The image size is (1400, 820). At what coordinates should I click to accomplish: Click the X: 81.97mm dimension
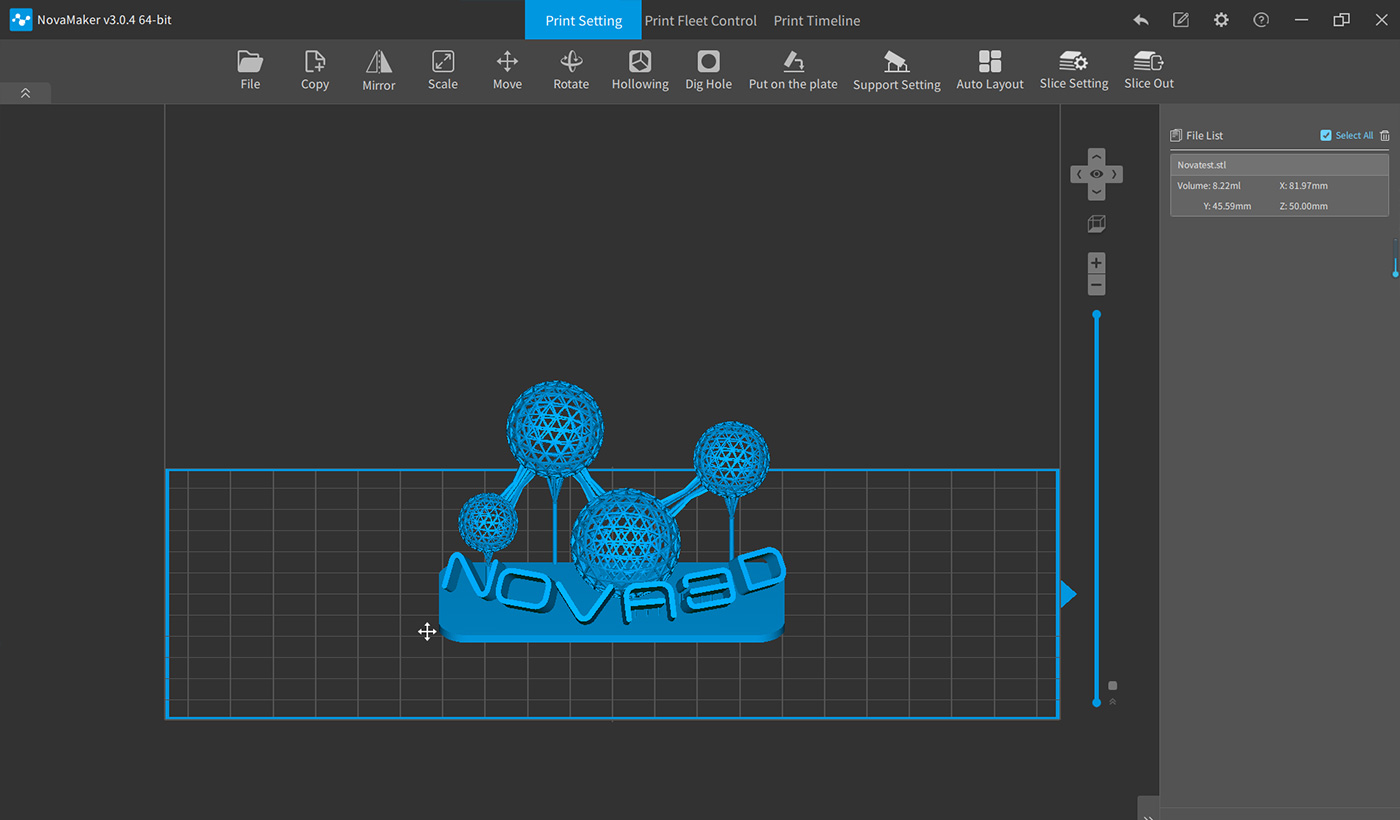click(1304, 186)
